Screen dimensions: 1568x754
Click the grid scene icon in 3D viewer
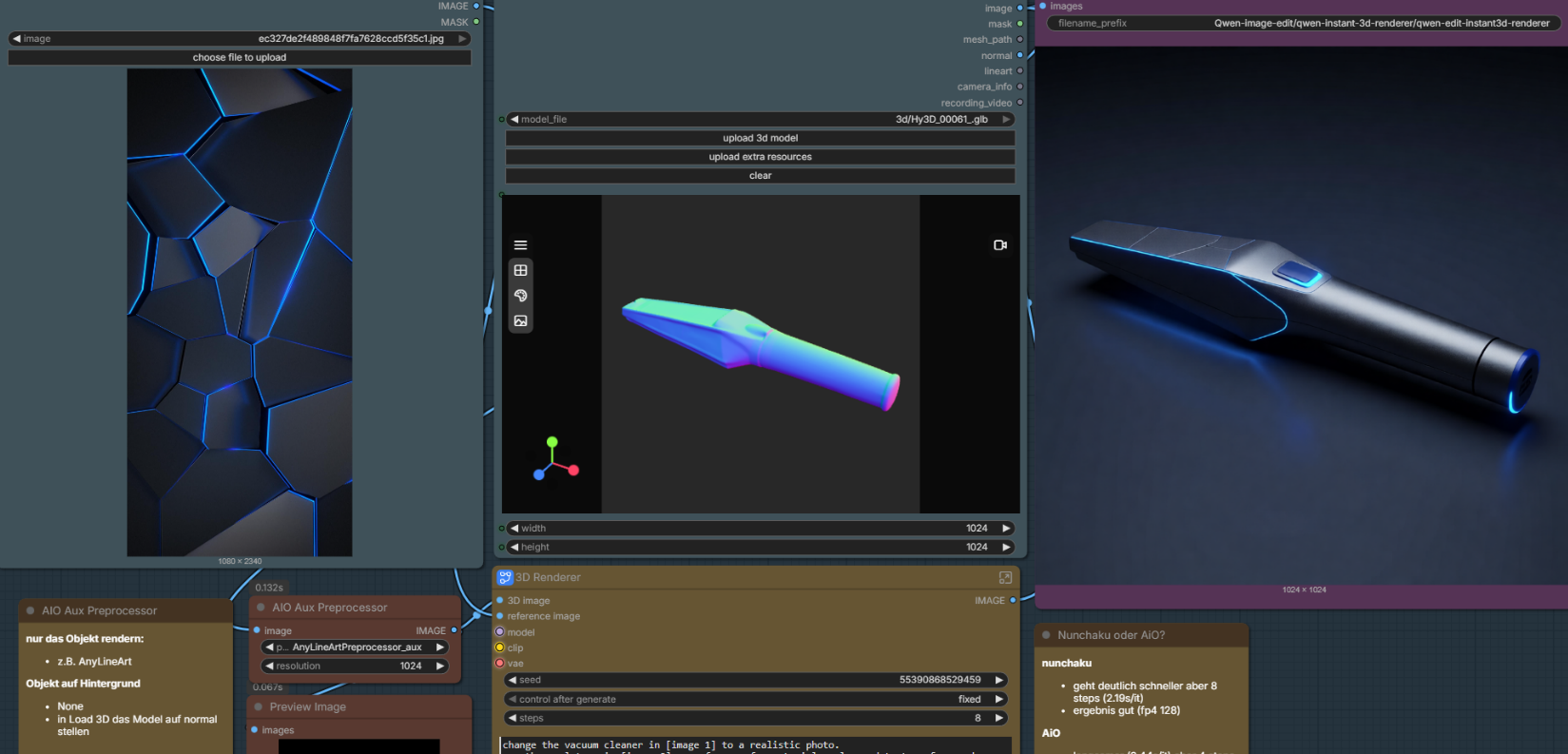pyautogui.click(x=520, y=271)
